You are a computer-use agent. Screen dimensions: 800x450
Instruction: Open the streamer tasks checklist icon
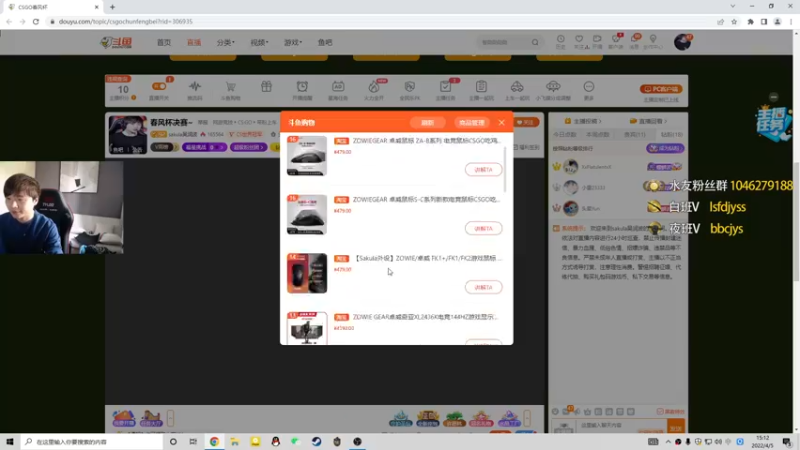tap(445, 86)
